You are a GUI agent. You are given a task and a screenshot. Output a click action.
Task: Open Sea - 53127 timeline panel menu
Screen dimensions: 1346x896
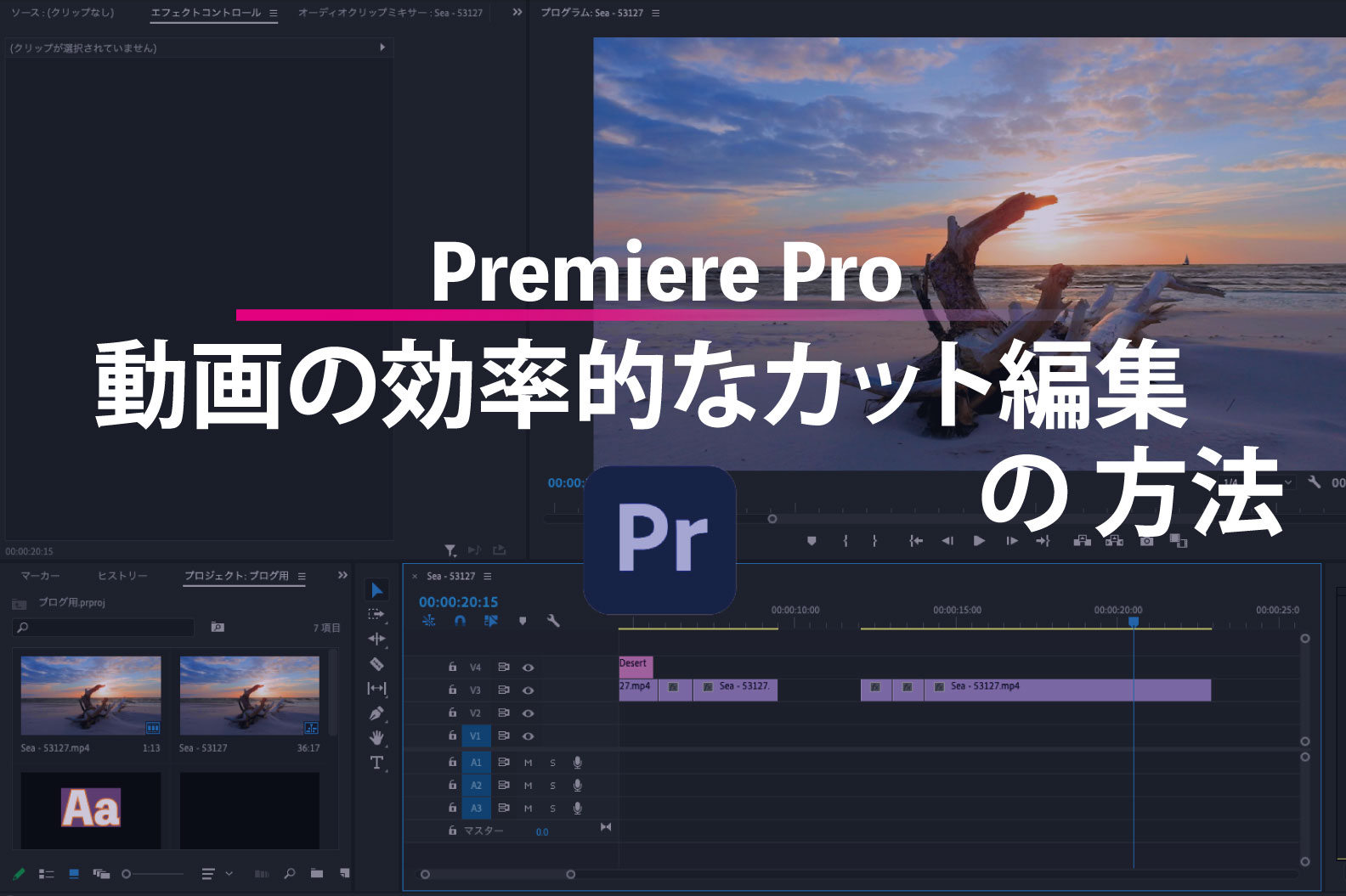click(487, 576)
